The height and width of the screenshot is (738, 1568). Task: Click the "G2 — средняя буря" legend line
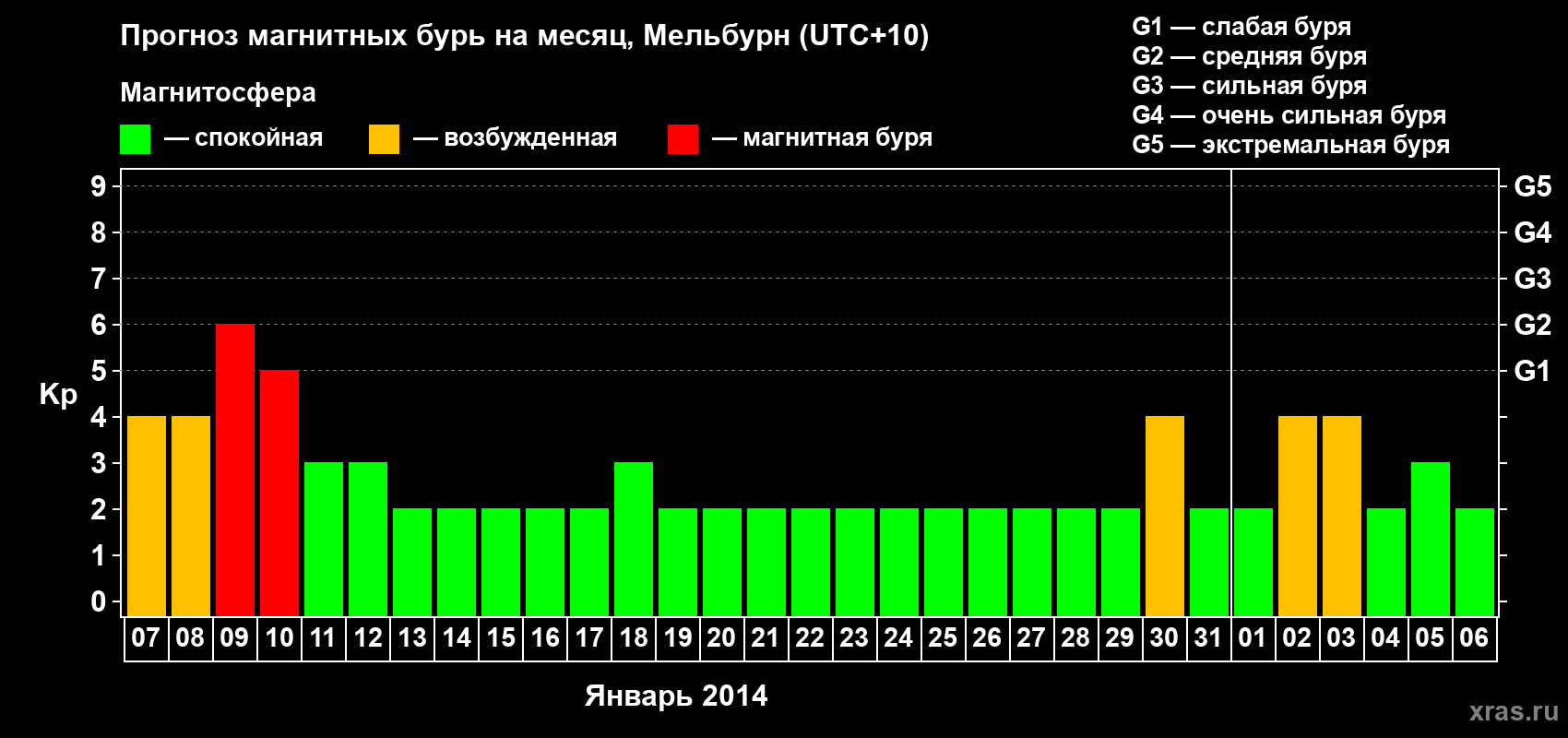1250,56
